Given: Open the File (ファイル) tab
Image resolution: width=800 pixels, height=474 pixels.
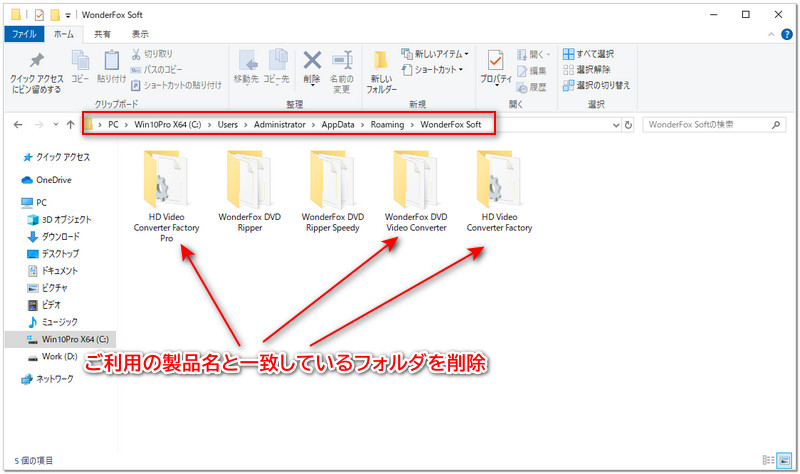Looking at the screenshot, I should click(x=24, y=34).
